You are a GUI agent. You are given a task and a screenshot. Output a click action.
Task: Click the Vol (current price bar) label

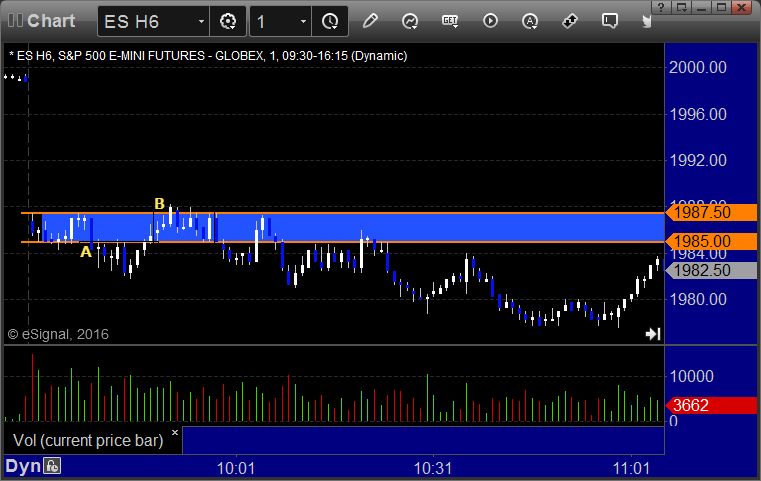tap(88, 440)
